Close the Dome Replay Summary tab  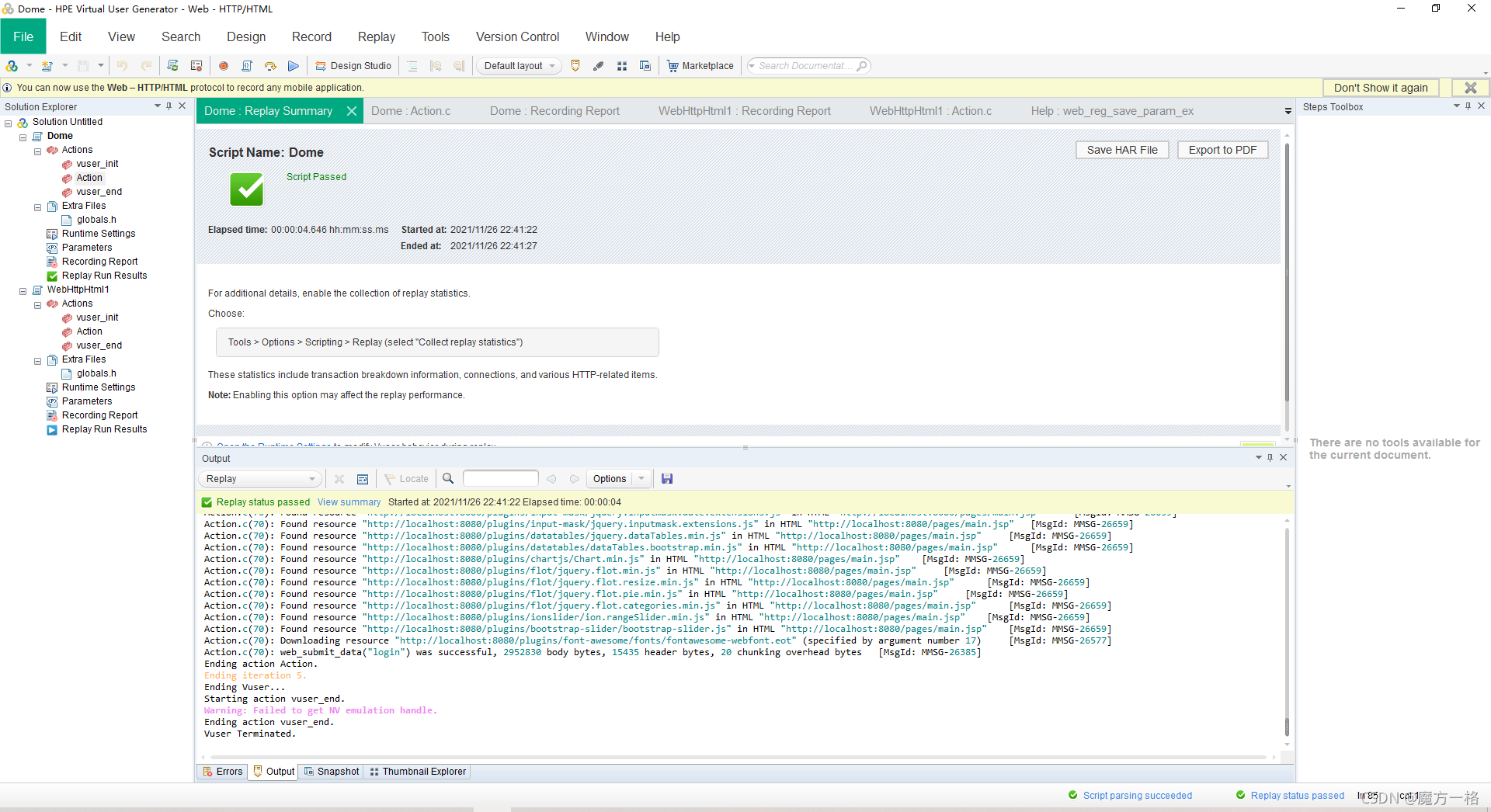(352, 111)
